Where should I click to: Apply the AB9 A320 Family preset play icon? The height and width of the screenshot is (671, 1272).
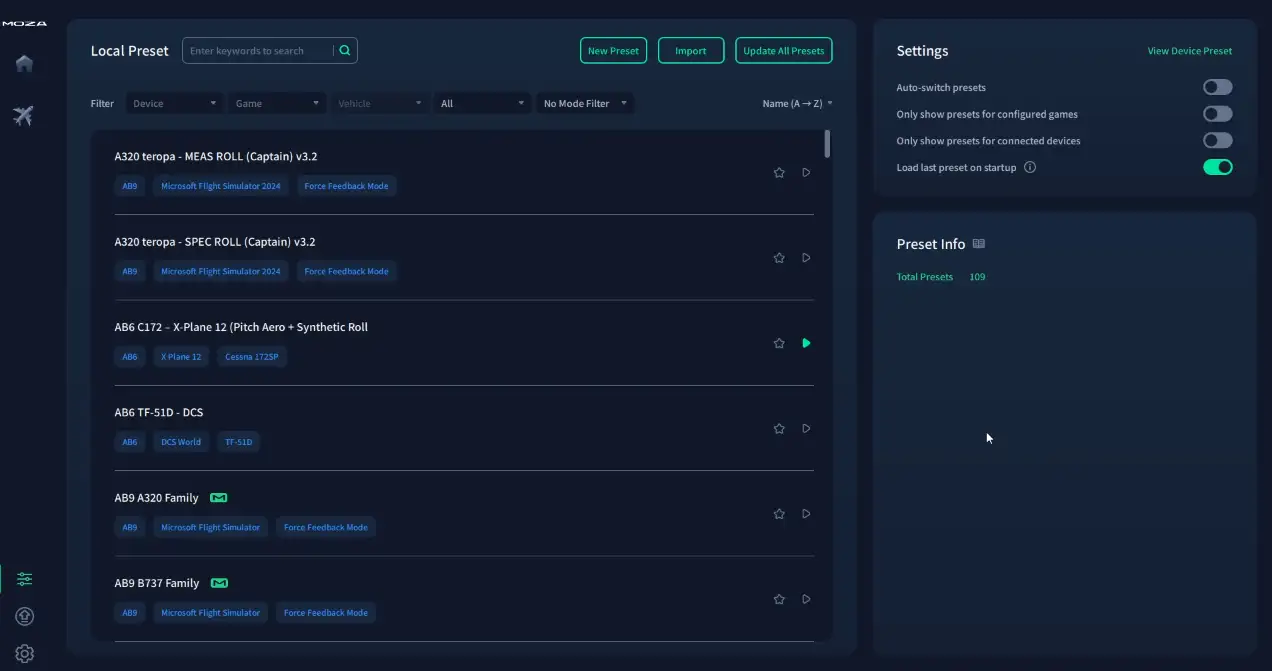pyautogui.click(x=806, y=514)
